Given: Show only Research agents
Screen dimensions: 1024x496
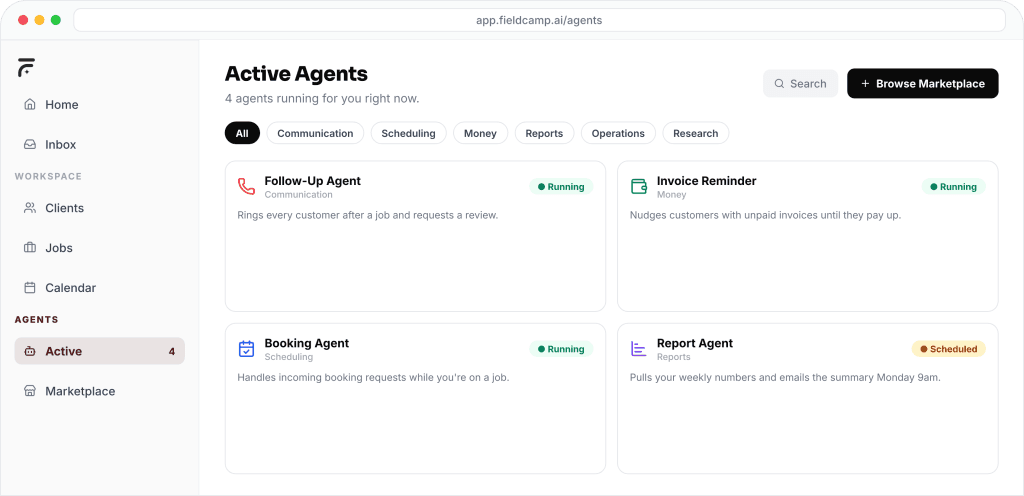Looking at the screenshot, I should click(x=695, y=133).
